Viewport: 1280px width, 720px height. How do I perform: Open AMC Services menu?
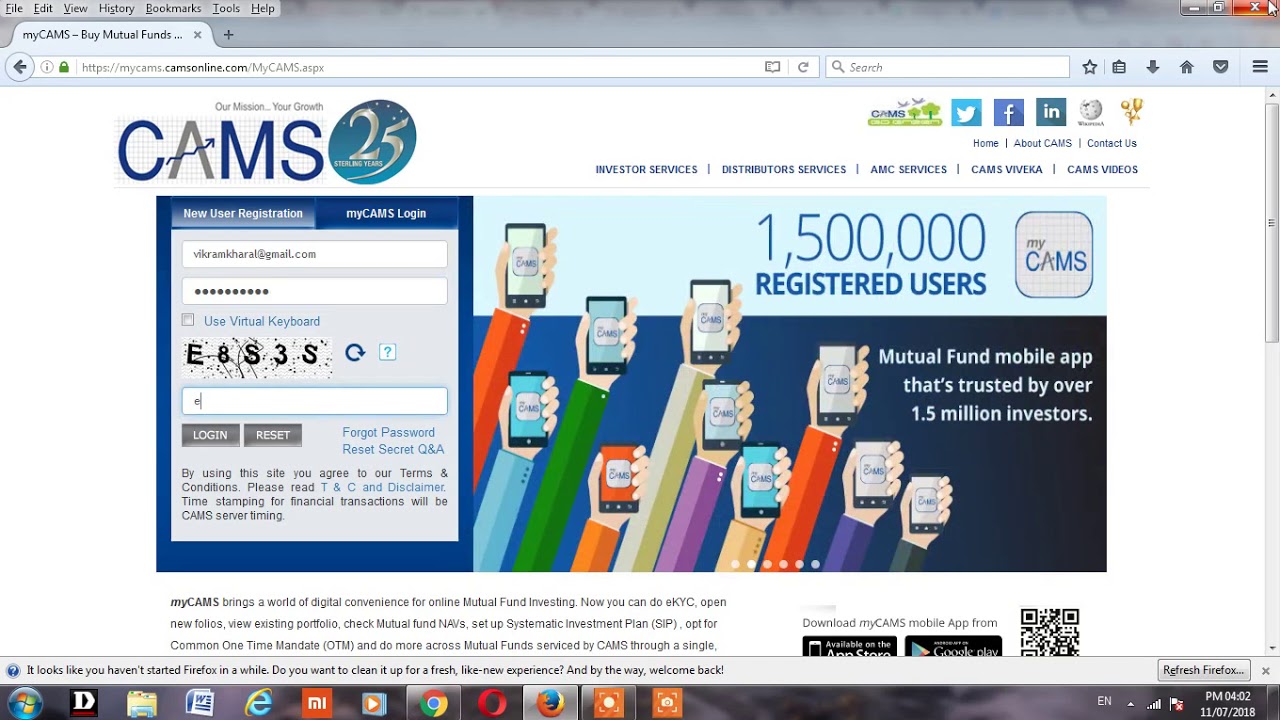909,169
